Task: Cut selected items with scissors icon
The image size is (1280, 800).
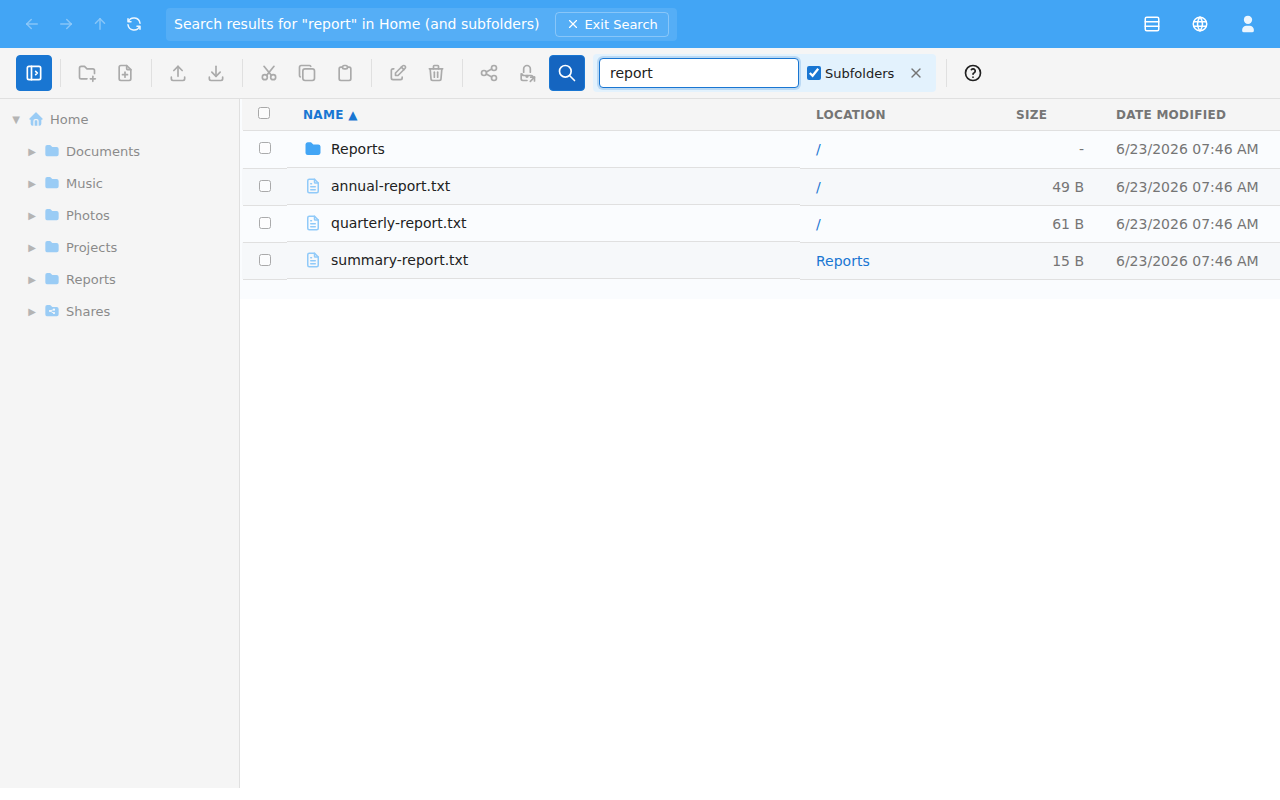Action: tap(269, 73)
